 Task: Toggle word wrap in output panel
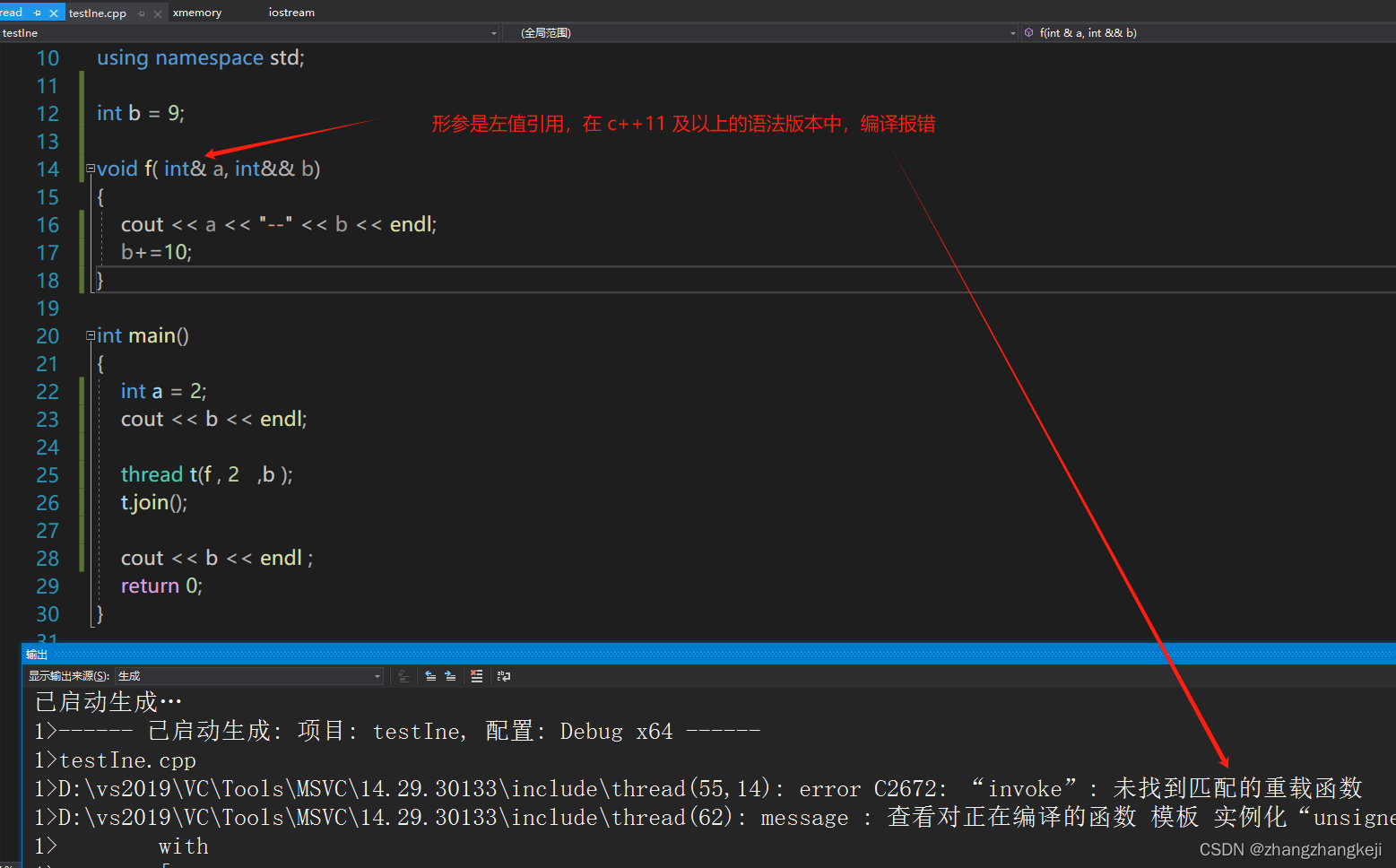504,676
